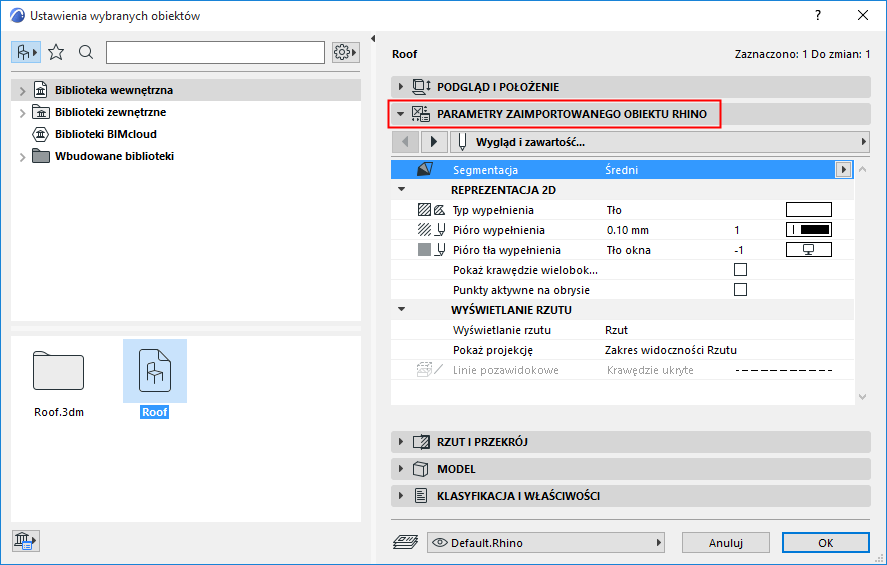Click the pen icon beside Wygląd i zawartość

click(x=462, y=141)
